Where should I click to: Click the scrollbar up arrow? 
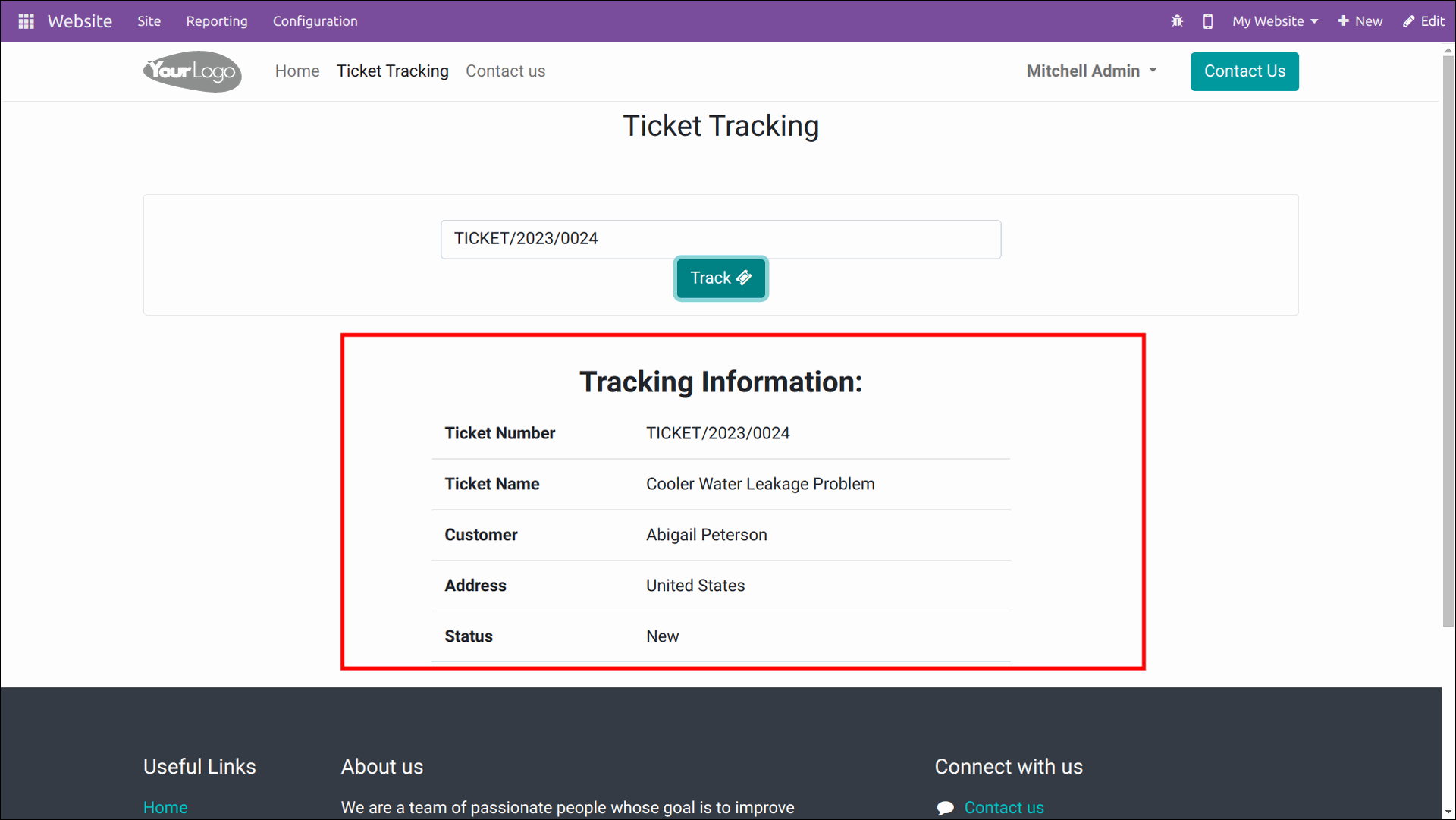[x=1448, y=49]
